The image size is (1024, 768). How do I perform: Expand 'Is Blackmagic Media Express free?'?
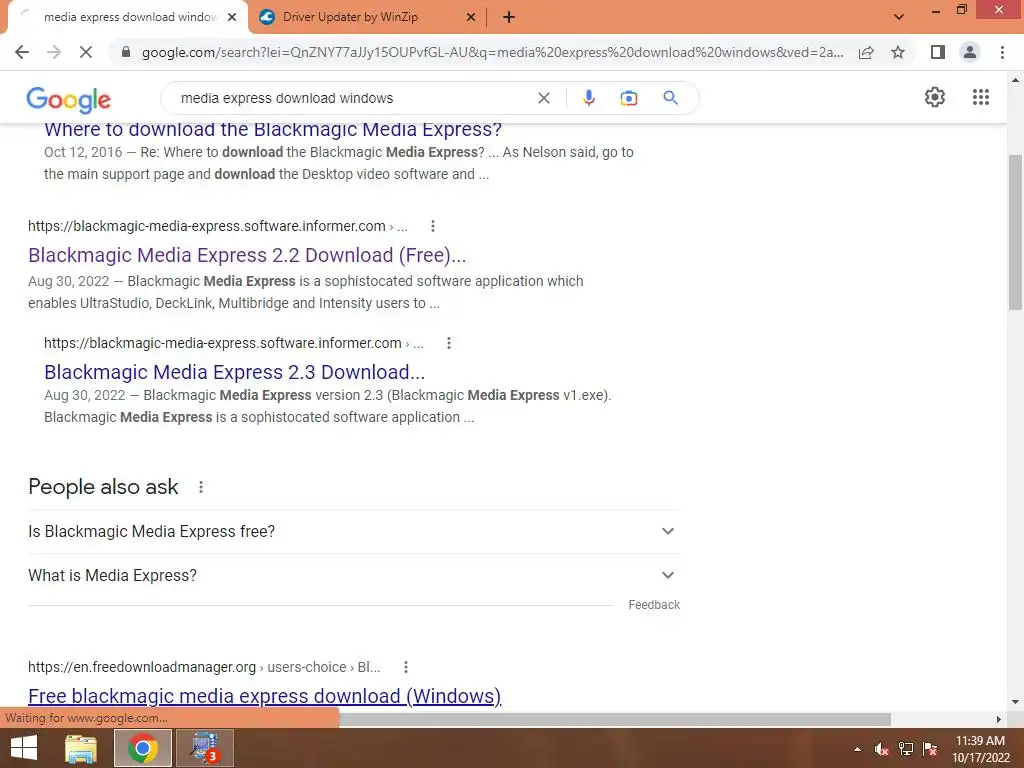pyautogui.click(x=354, y=532)
